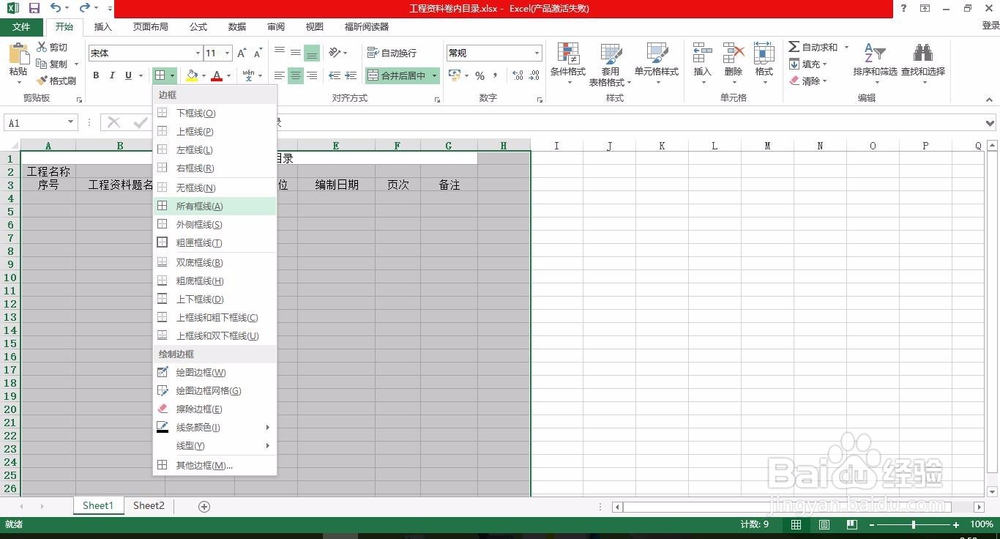Open the File (文件) tab

point(21,27)
